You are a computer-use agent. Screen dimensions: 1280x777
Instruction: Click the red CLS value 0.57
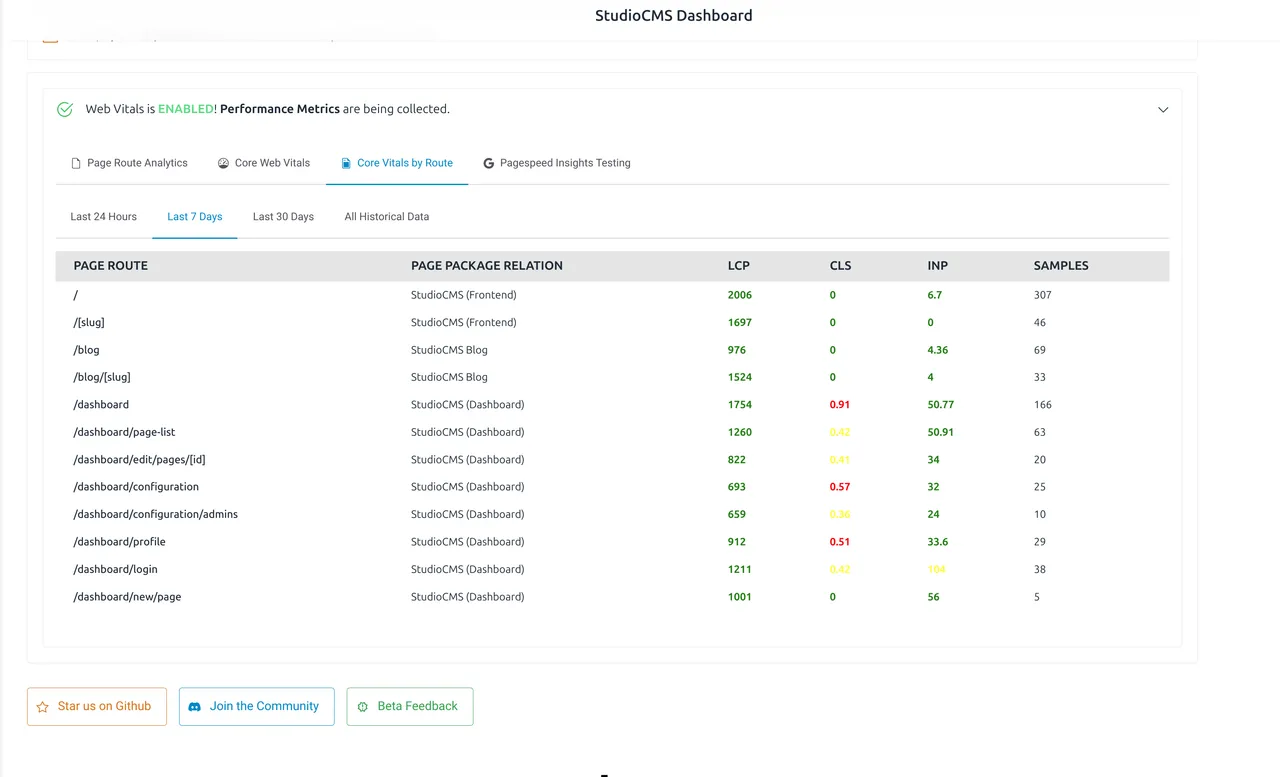(841, 487)
